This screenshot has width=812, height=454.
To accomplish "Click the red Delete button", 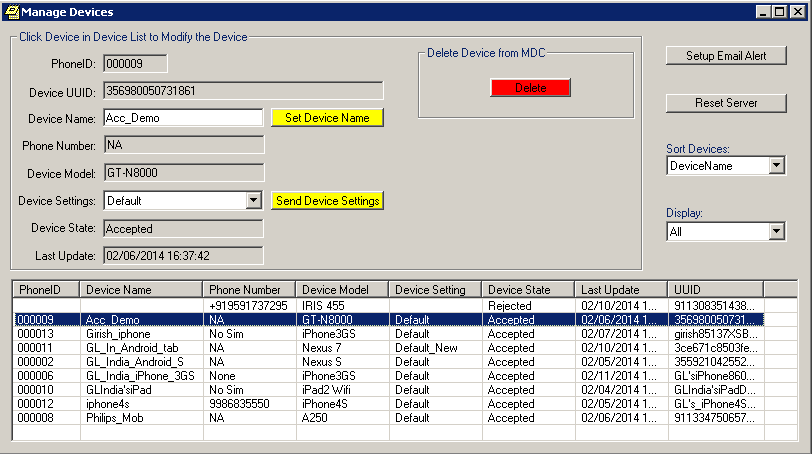I will click(530, 87).
